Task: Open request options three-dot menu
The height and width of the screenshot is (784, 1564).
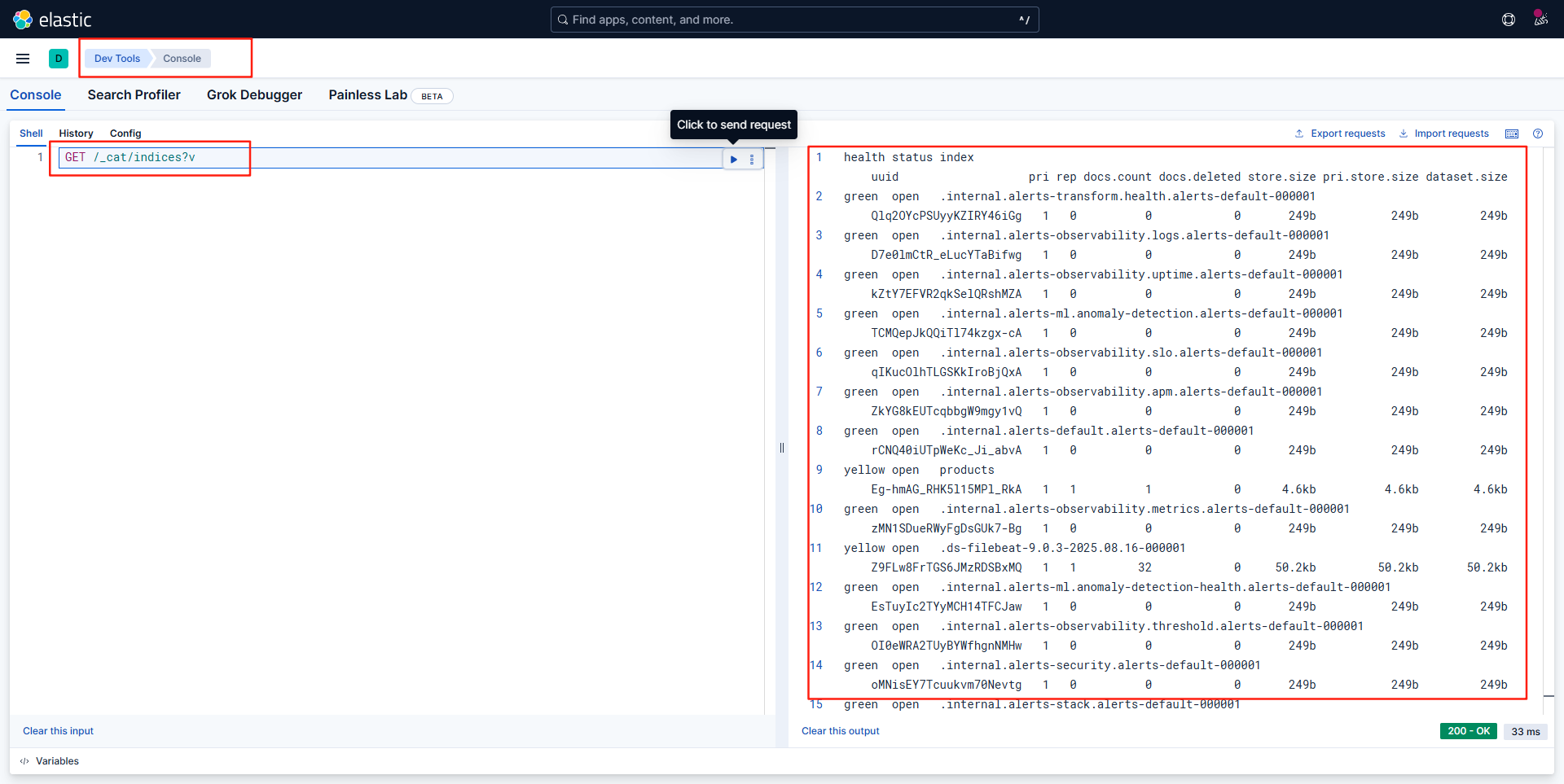Action: (x=752, y=160)
